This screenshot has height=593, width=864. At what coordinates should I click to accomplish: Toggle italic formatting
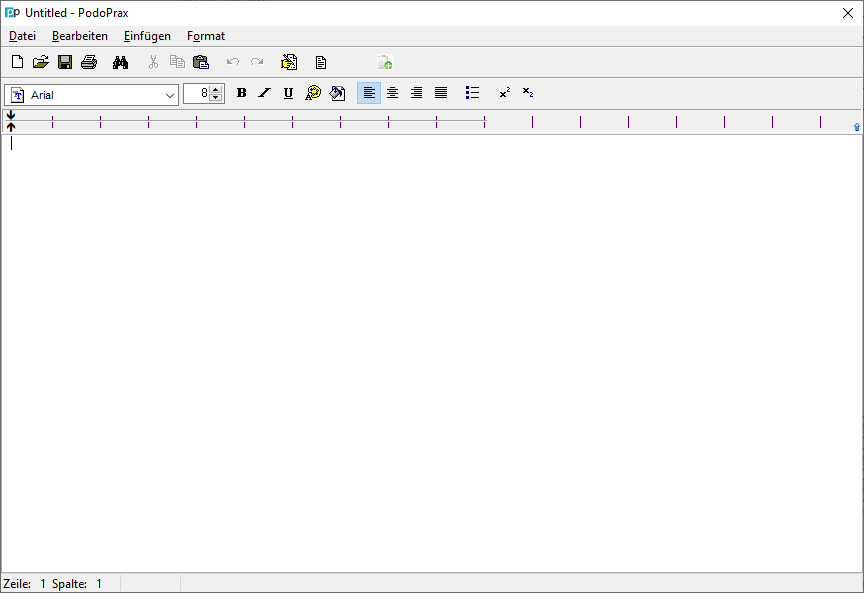click(x=265, y=93)
